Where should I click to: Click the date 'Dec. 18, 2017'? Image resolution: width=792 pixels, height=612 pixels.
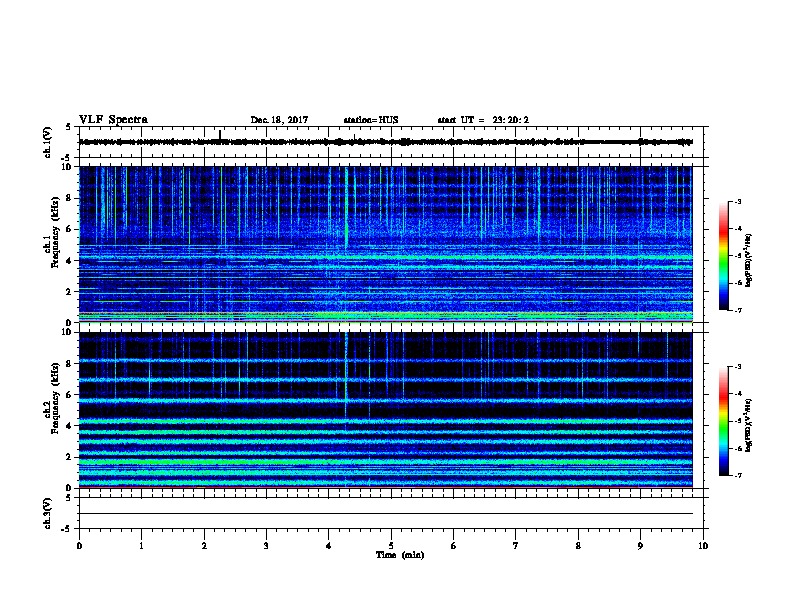click(279, 120)
